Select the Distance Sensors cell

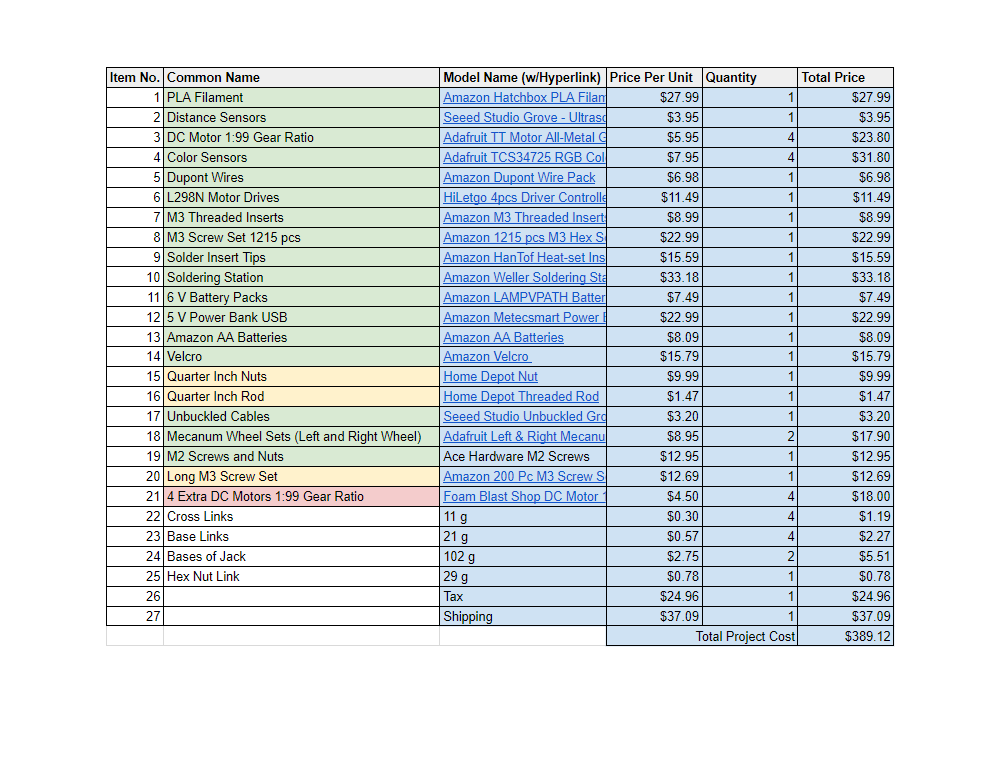(301, 117)
